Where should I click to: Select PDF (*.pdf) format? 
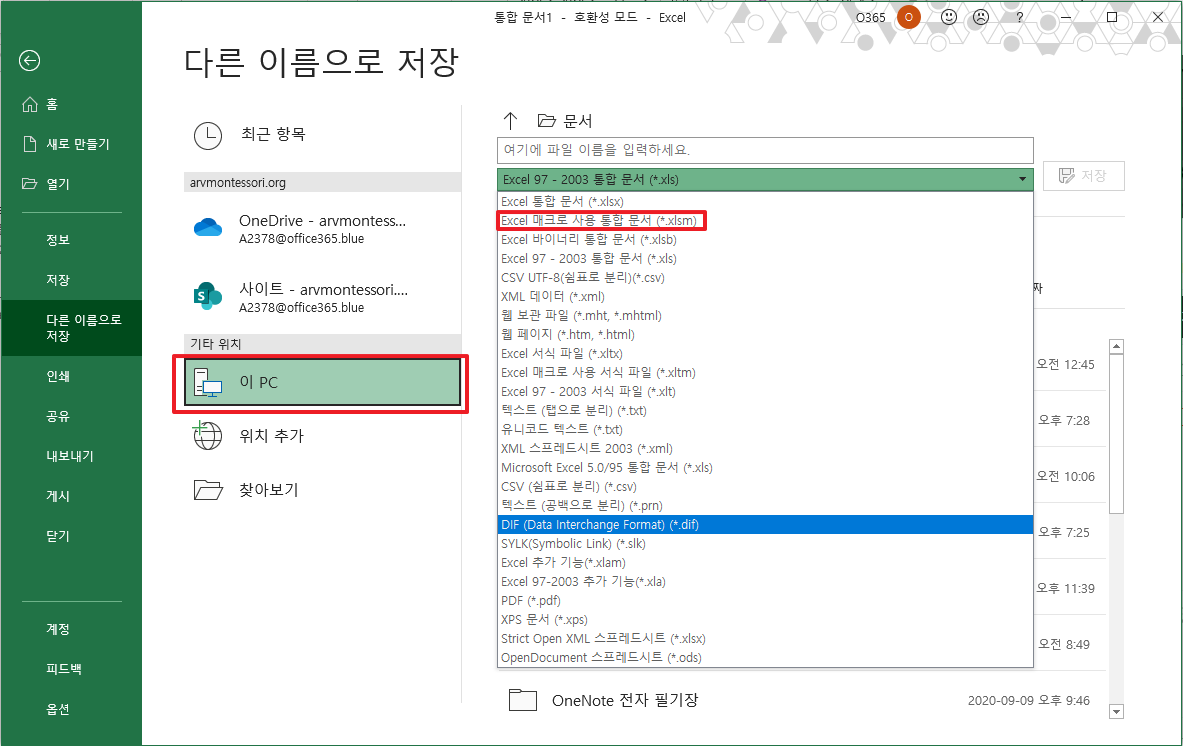coord(765,600)
